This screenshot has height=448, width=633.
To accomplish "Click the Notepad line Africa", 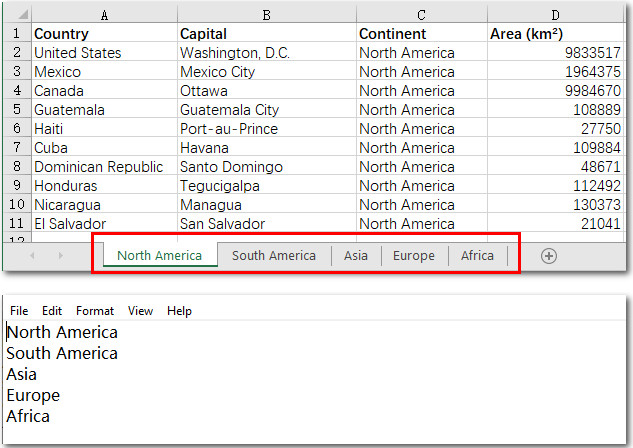I will (28, 416).
